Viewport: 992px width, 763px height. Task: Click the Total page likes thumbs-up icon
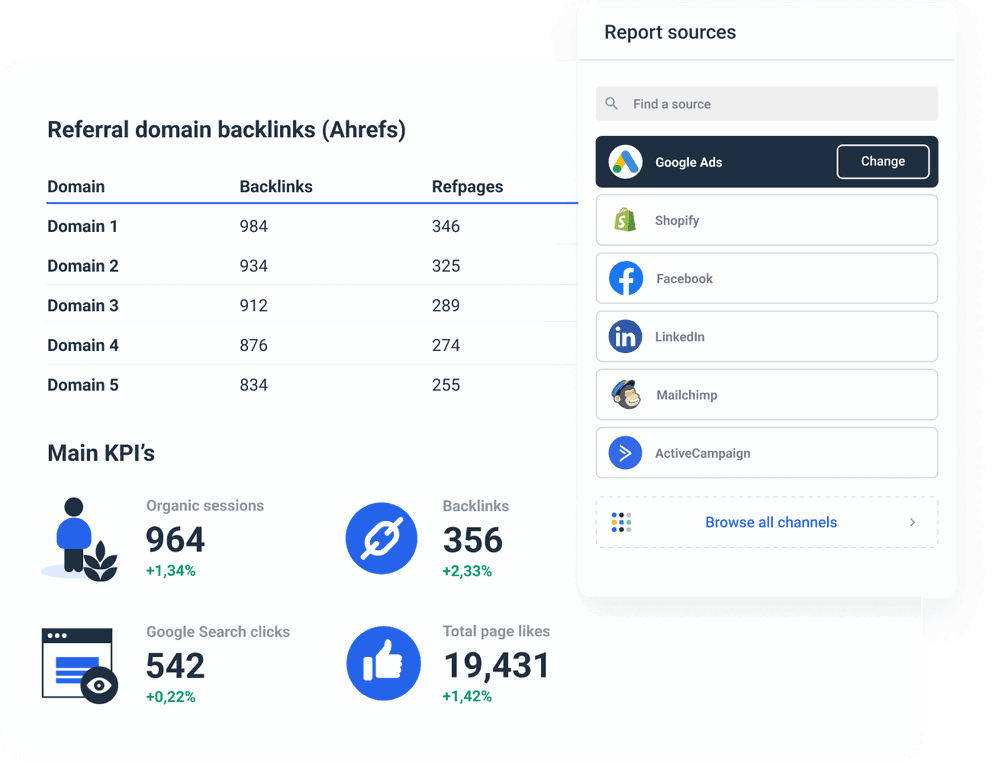coord(383,664)
